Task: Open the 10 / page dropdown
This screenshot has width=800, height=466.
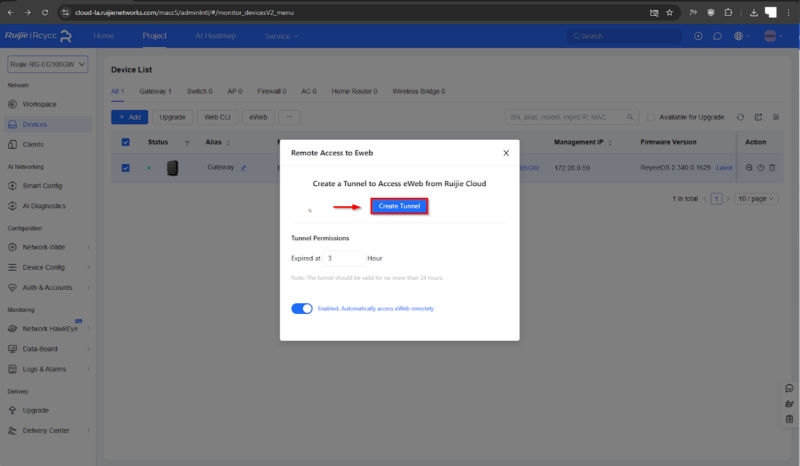Action: point(757,199)
